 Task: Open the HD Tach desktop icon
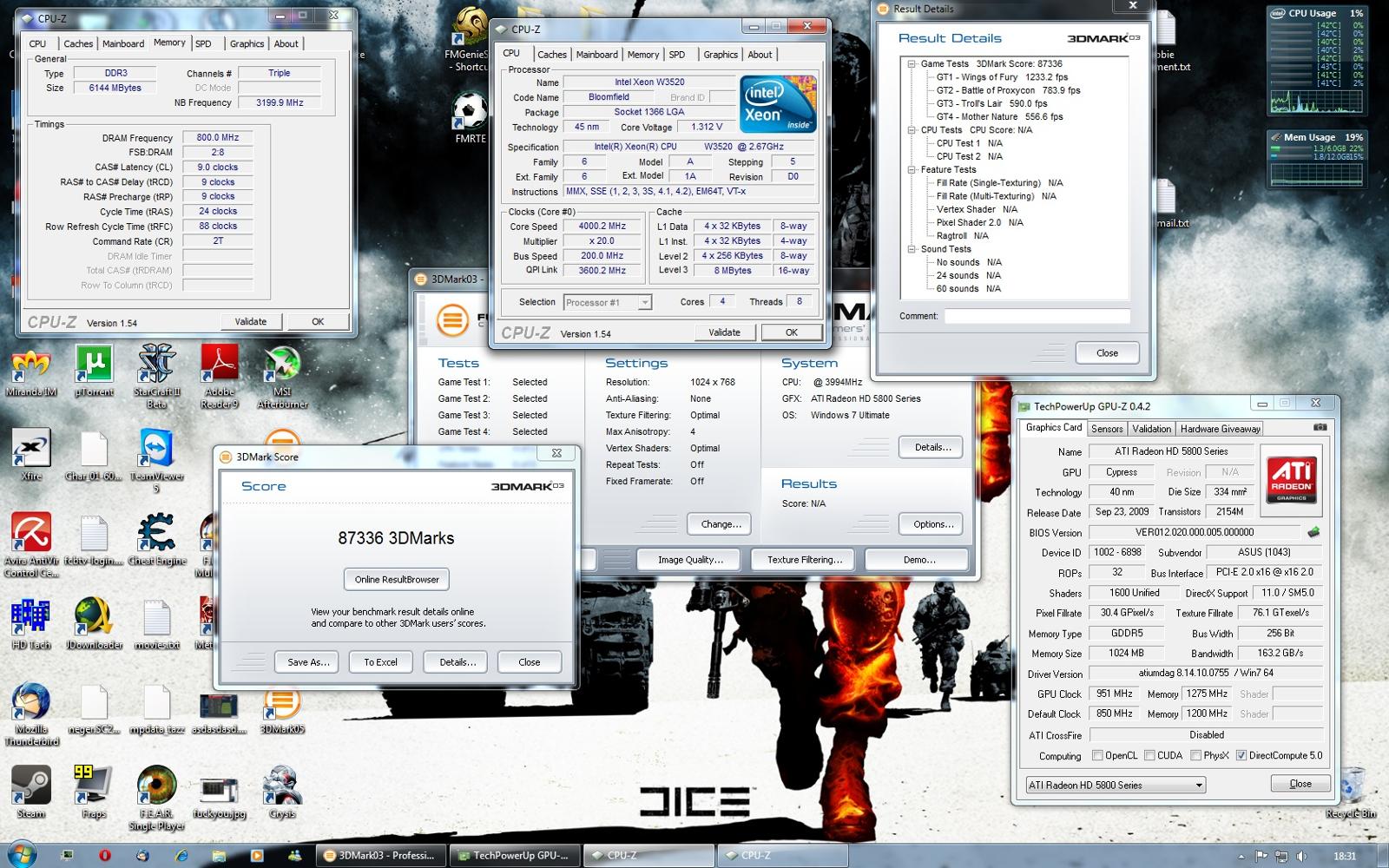point(30,624)
